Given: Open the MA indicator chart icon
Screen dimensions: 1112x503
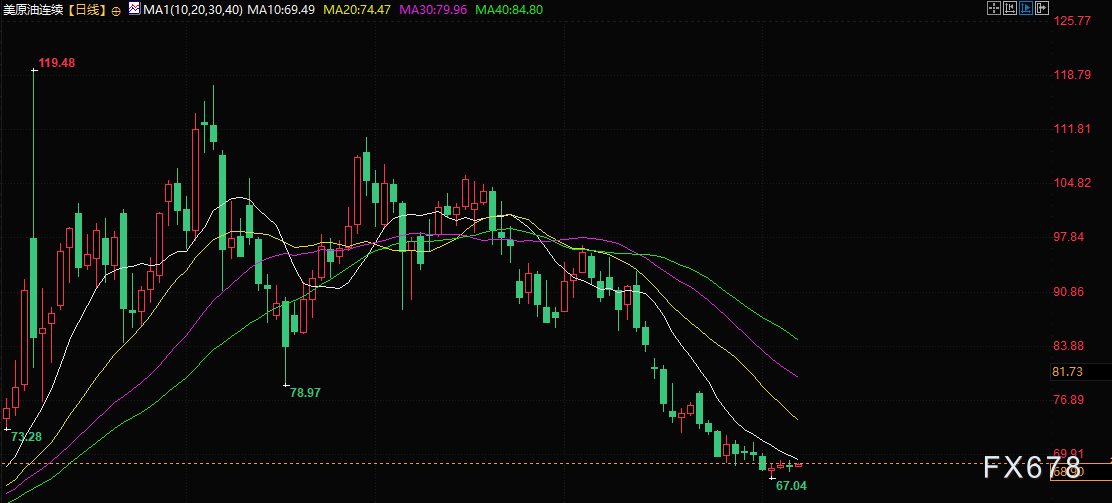Looking at the screenshot, I should [x=134, y=9].
